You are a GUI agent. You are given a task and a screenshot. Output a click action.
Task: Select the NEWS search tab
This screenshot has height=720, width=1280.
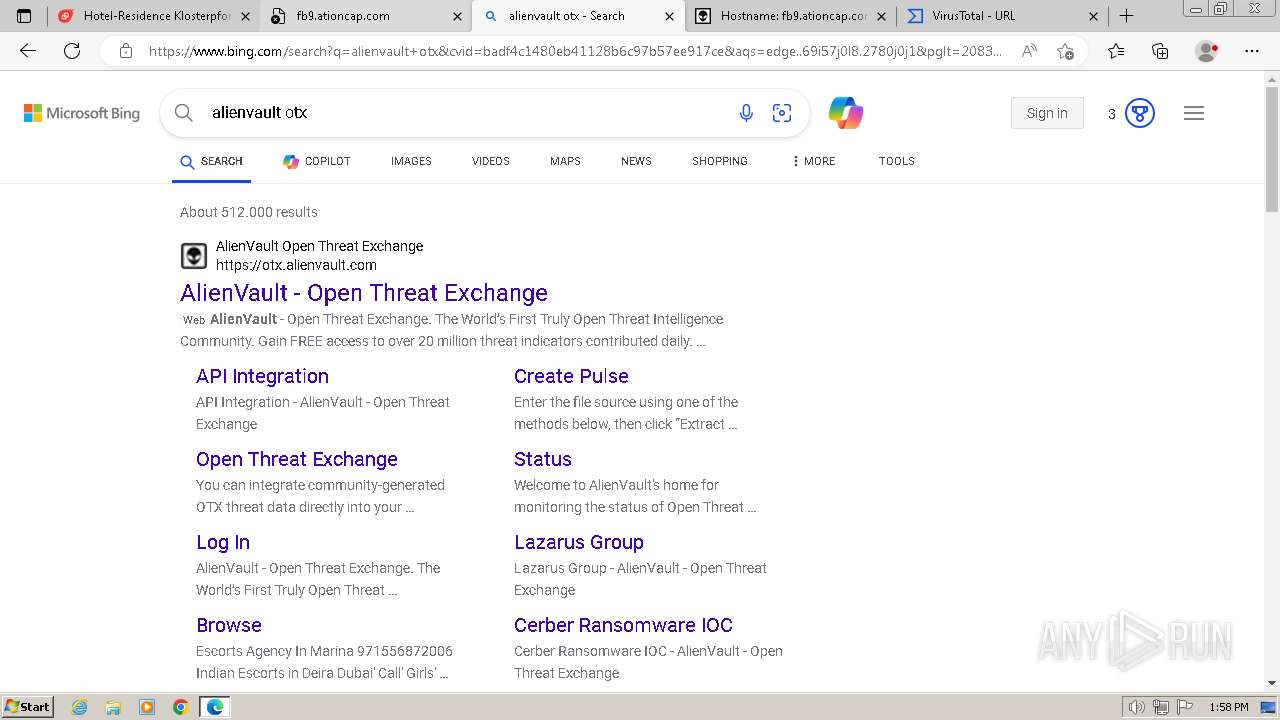[636, 161]
